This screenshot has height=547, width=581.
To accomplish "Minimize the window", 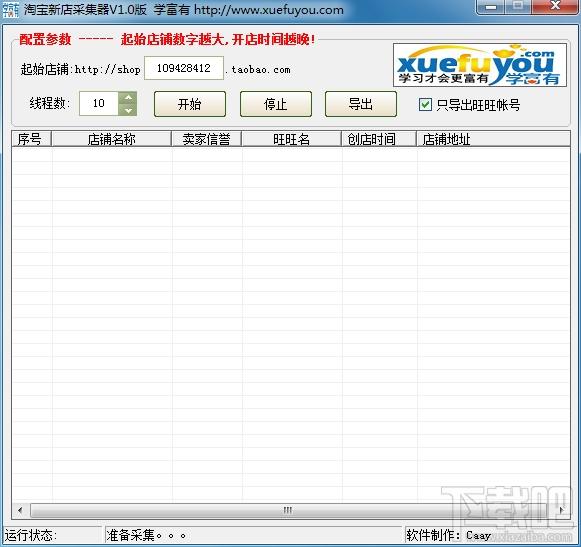I will point(491,7).
